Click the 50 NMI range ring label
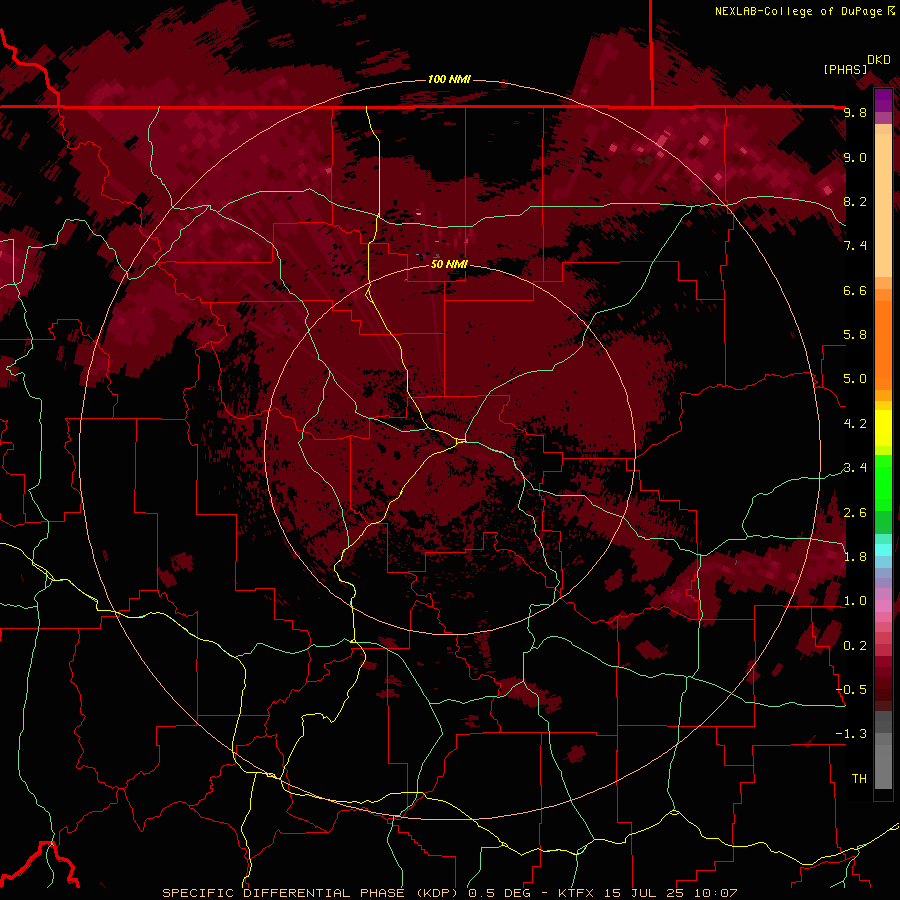The height and width of the screenshot is (900, 900). 449,264
